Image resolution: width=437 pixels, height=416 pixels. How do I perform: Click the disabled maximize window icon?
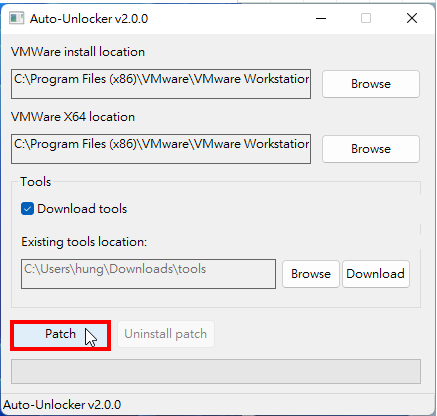pyautogui.click(x=366, y=18)
